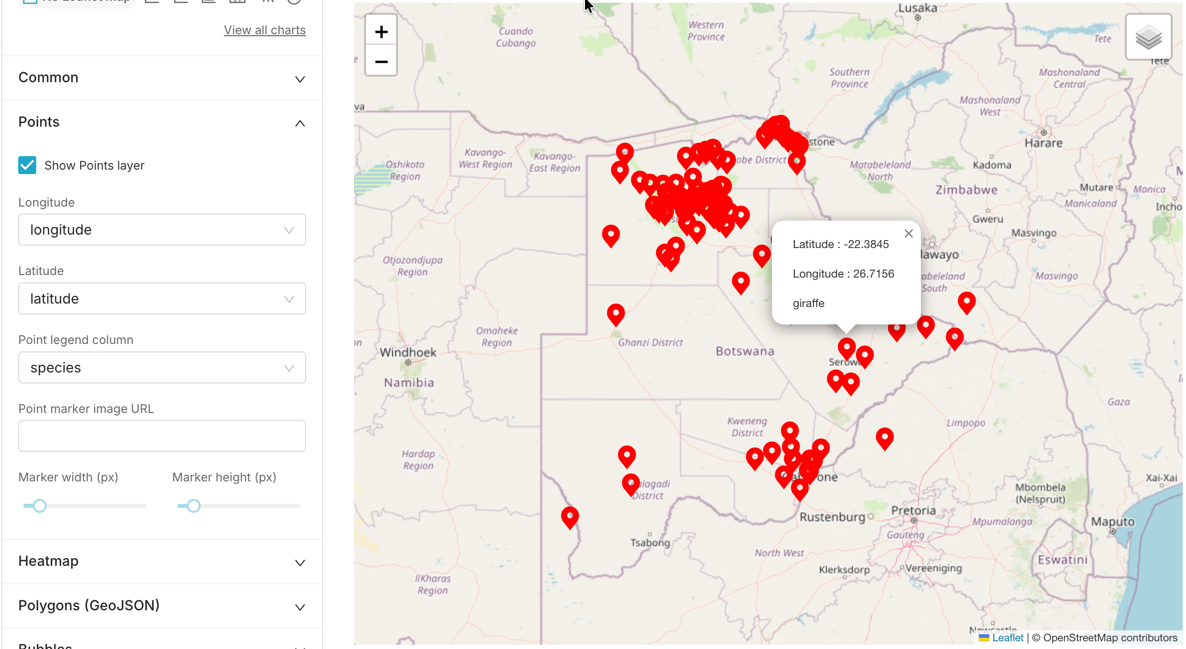The width and height of the screenshot is (1186, 649).
Task: Click the OpenStreetMap contributors attribution
Action: tap(1110, 638)
